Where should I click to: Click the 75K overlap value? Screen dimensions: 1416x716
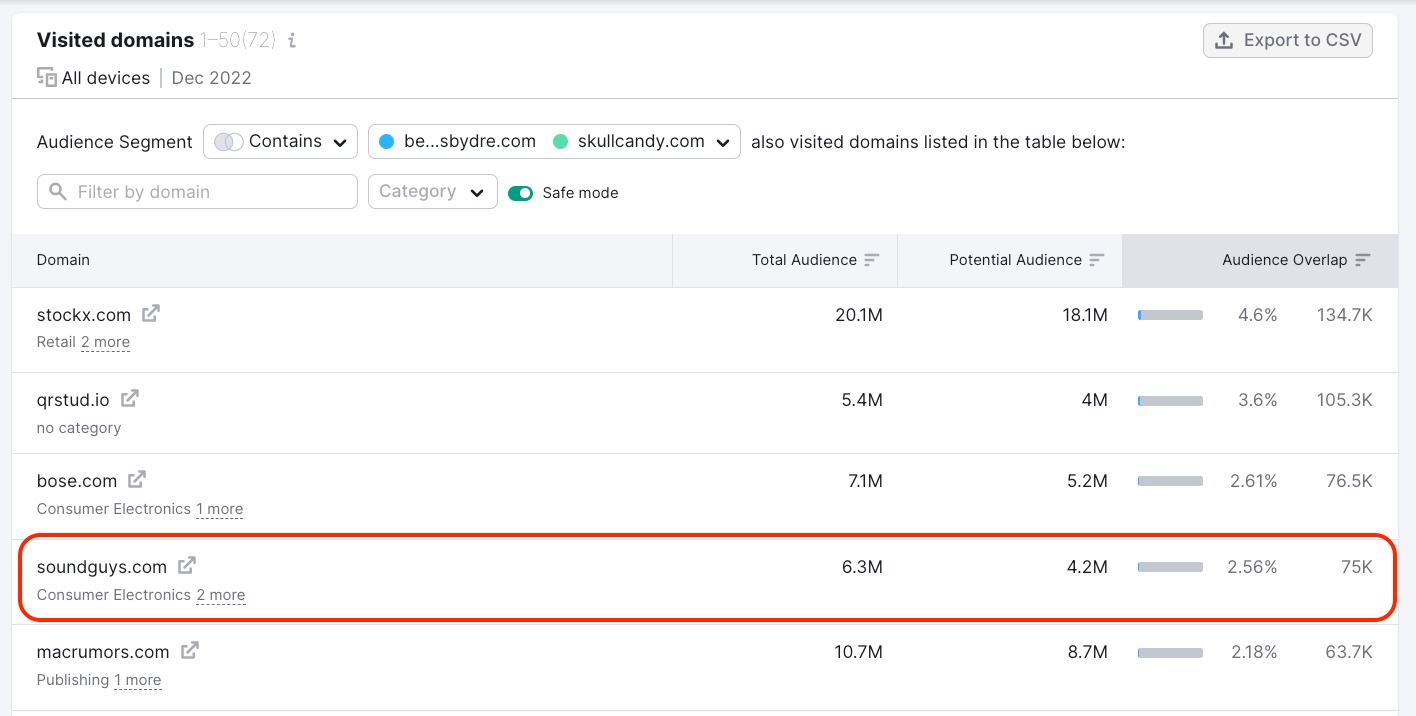1357,567
